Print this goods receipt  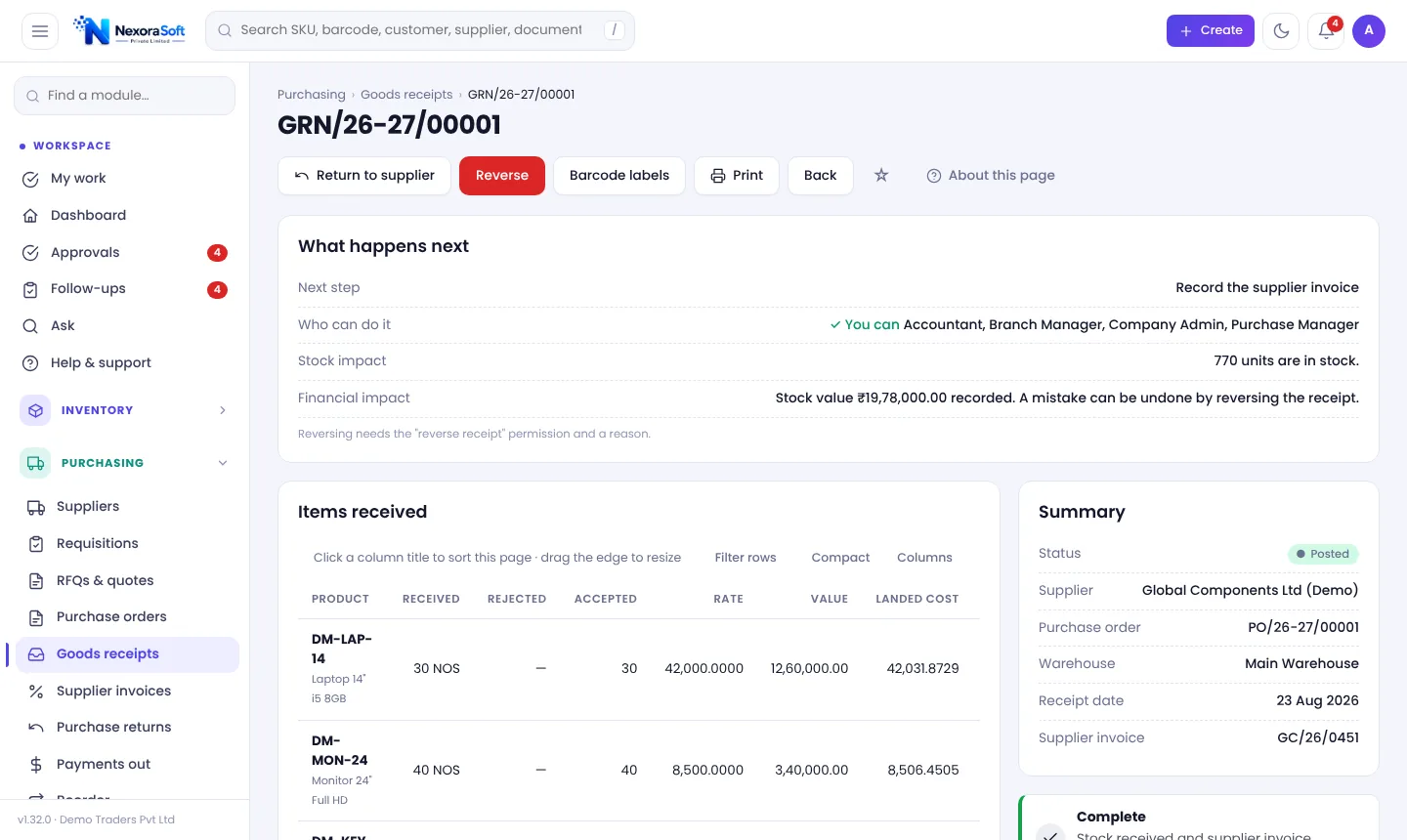(737, 176)
